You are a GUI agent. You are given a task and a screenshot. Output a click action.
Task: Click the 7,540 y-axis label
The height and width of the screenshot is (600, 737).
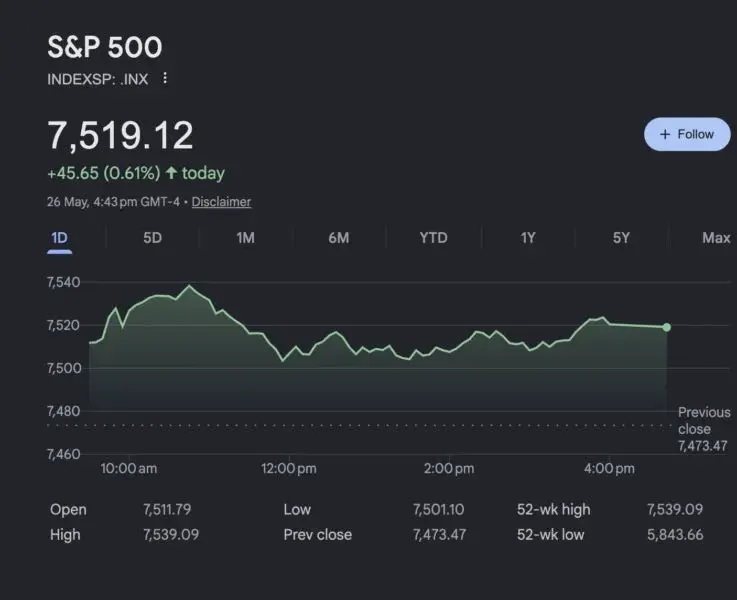pyautogui.click(x=63, y=282)
